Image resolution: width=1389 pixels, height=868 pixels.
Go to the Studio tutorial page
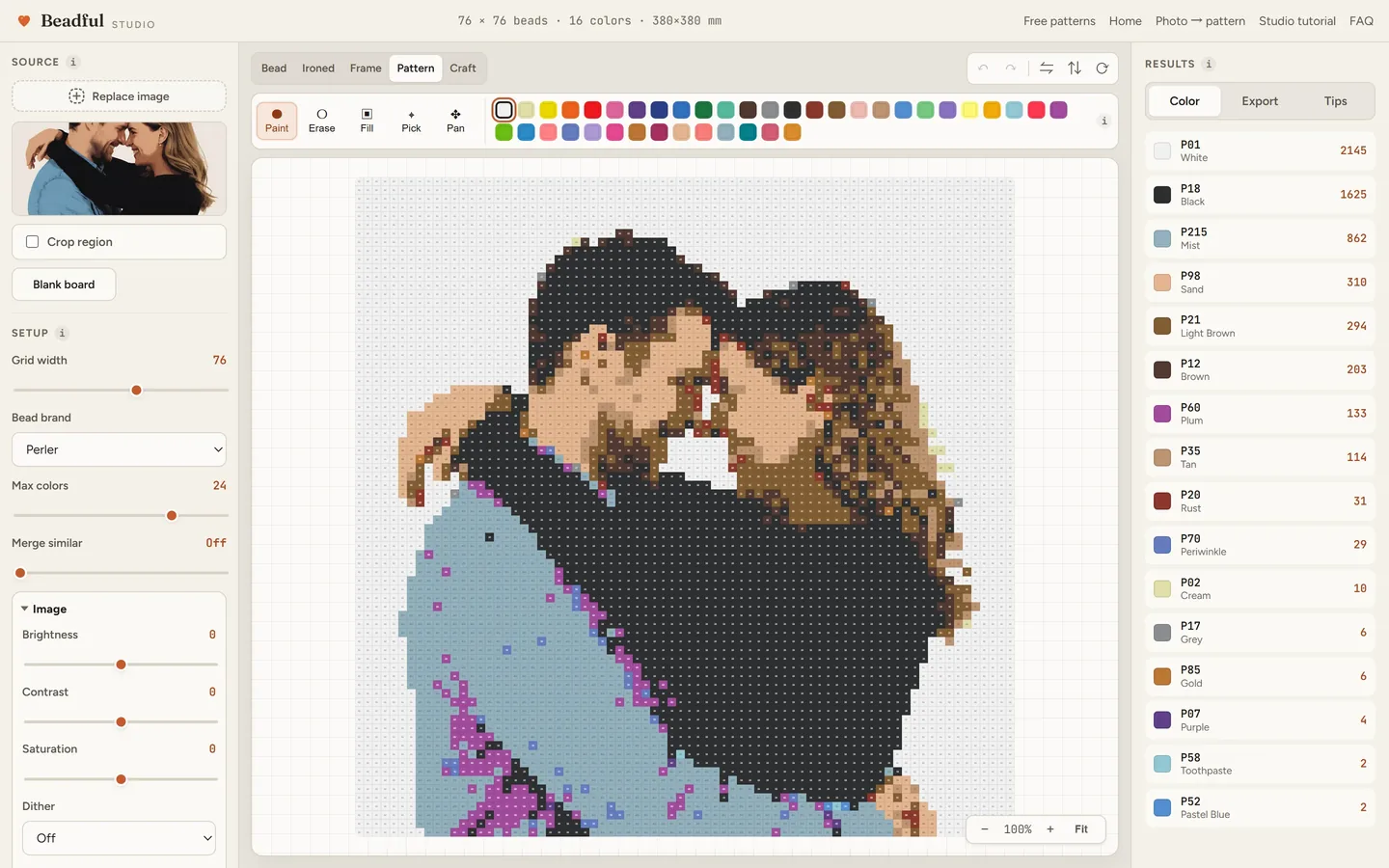(1297, 21)
